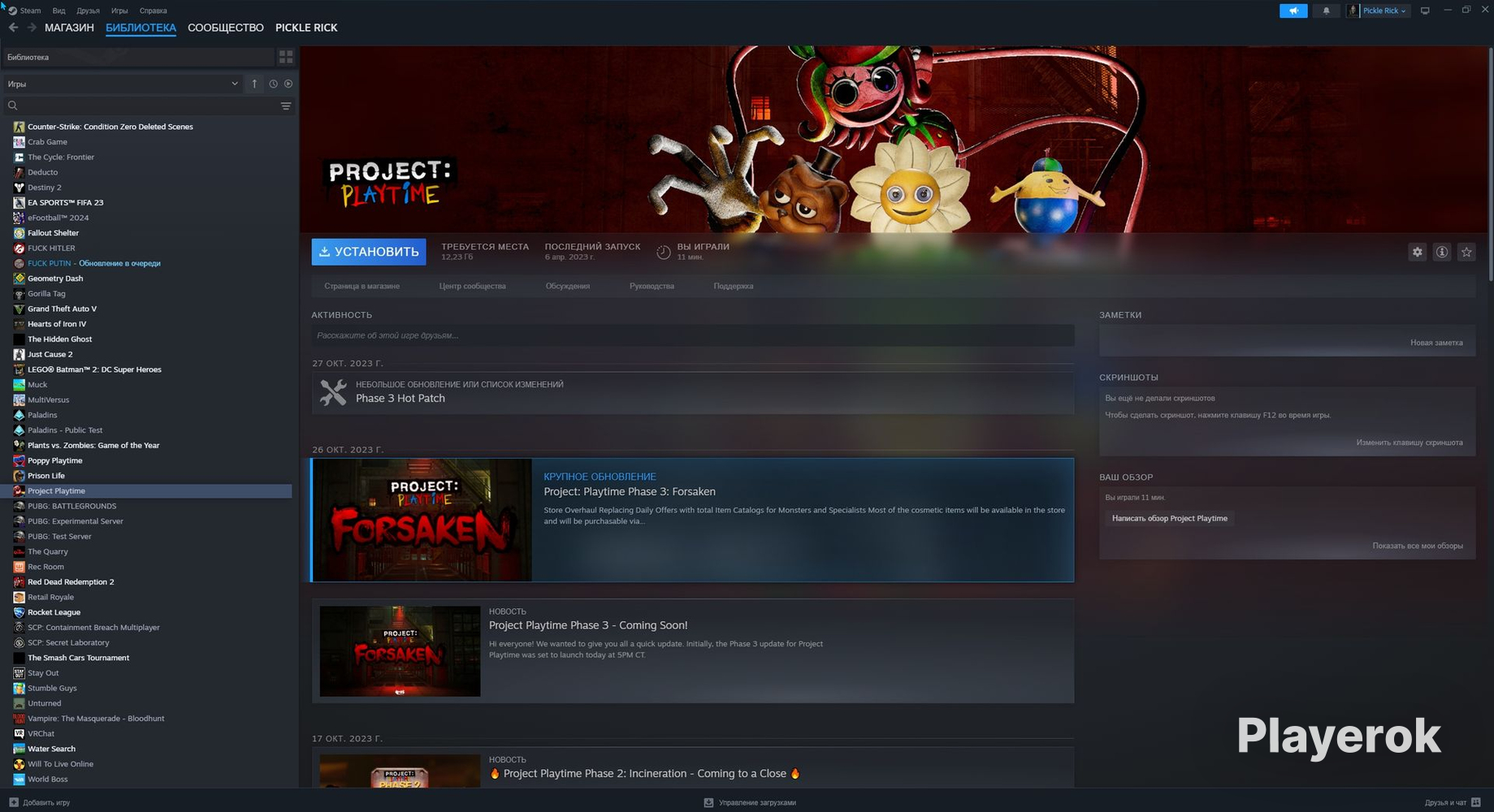The height and width of the screenshot is (812, 1494).
Task: Add Project Playtime to favorites with star
Action: pyautogui.click(x=1466, y=252)
